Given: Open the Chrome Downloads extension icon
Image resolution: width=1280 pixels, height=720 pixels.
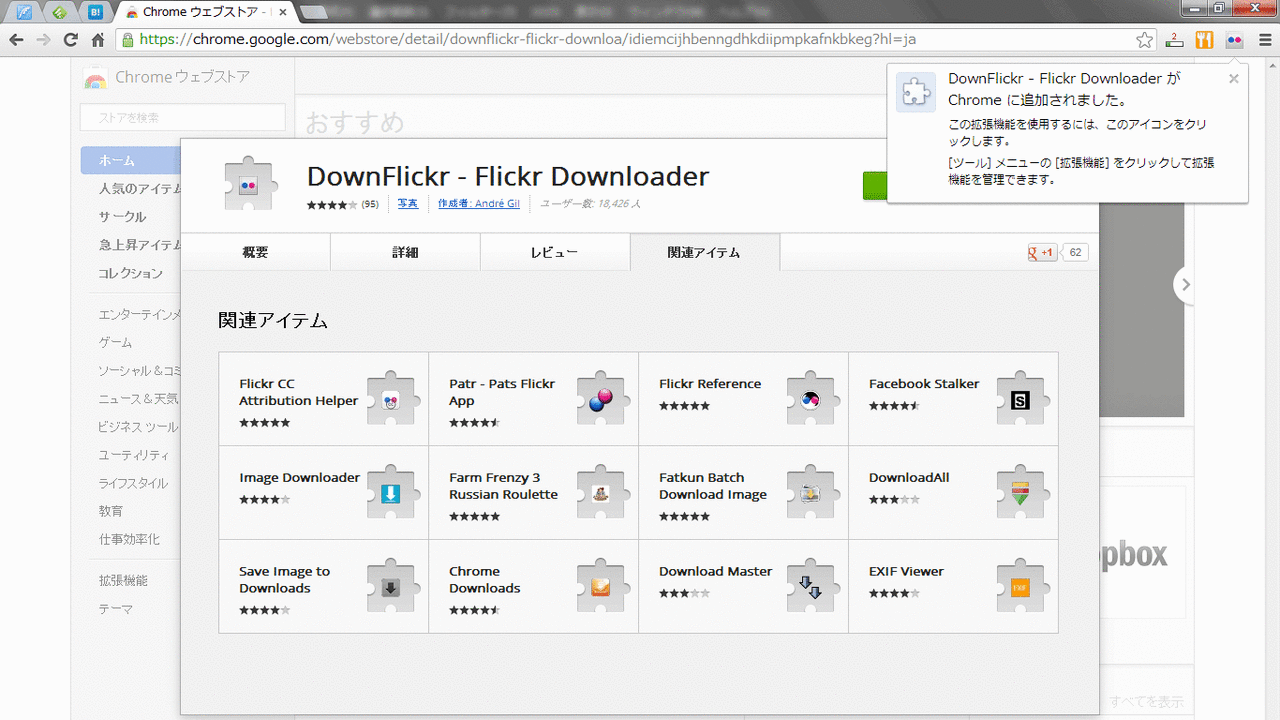Looking at the screenshot, I should pos(601,586).
